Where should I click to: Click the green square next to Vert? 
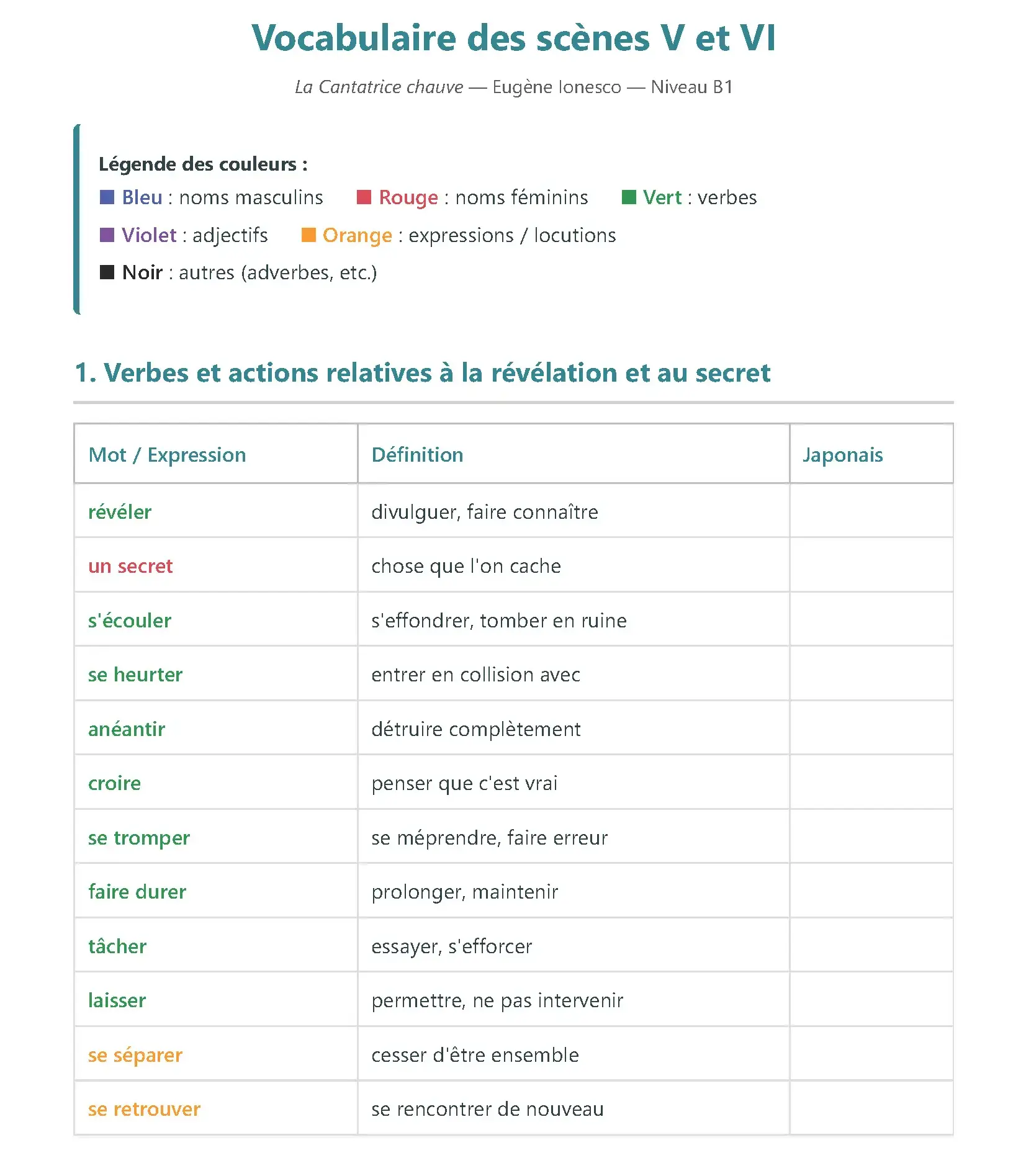pos(628,197)
